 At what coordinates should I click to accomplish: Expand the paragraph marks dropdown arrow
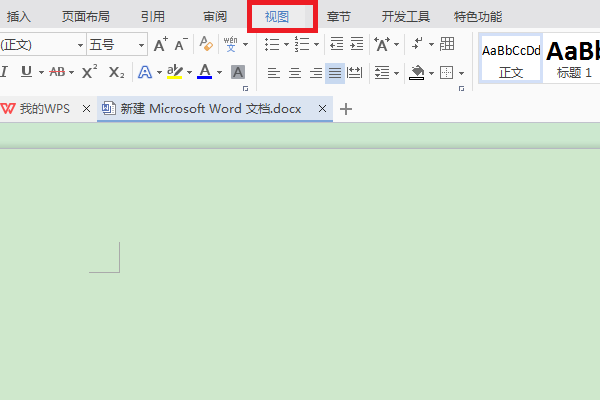pyautogui.click(x=431, y=45)
